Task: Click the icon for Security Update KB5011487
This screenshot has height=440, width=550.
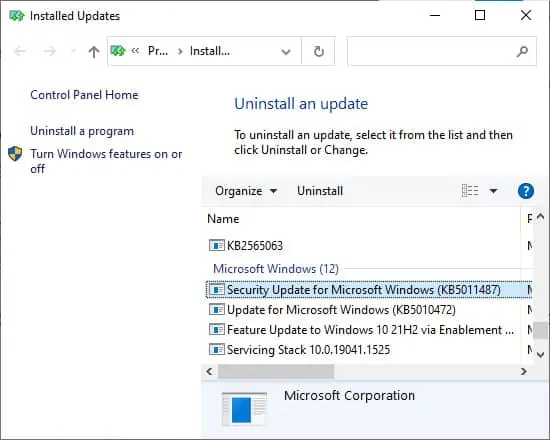Action: [217, 289]
